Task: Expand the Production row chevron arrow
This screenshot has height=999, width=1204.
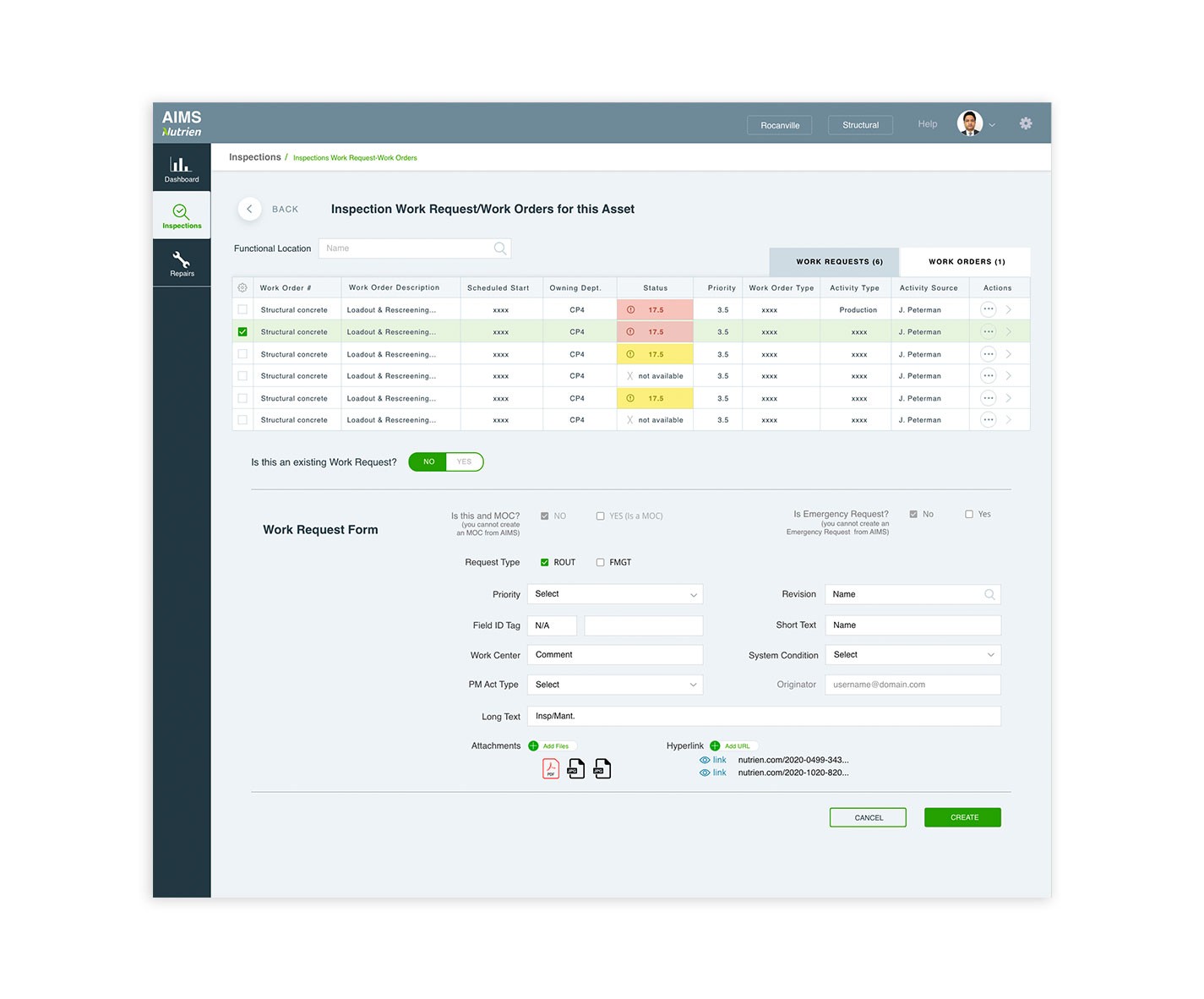Action: point(1009,309)
